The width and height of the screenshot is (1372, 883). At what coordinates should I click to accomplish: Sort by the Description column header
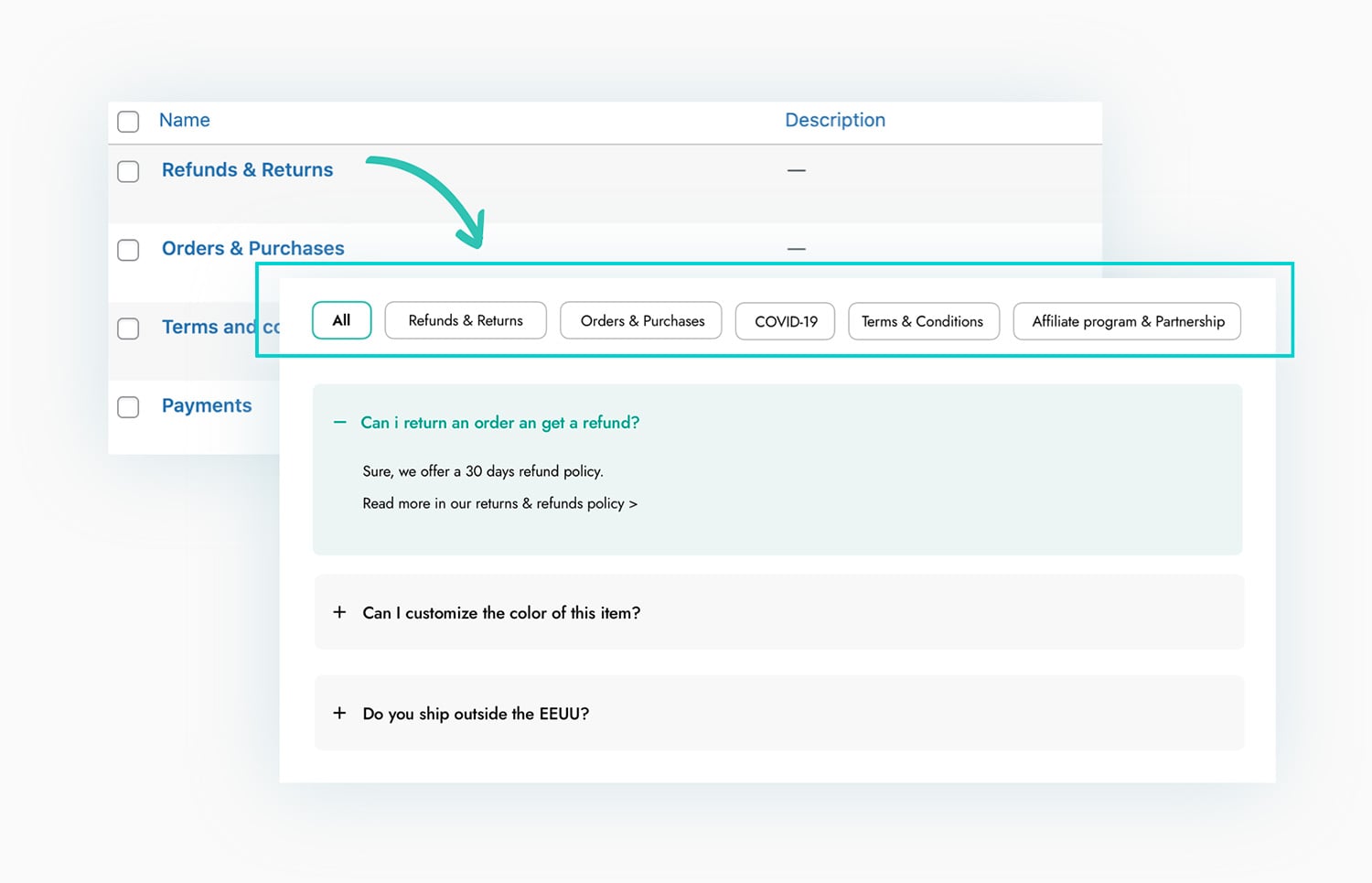[x=834, y=120]
